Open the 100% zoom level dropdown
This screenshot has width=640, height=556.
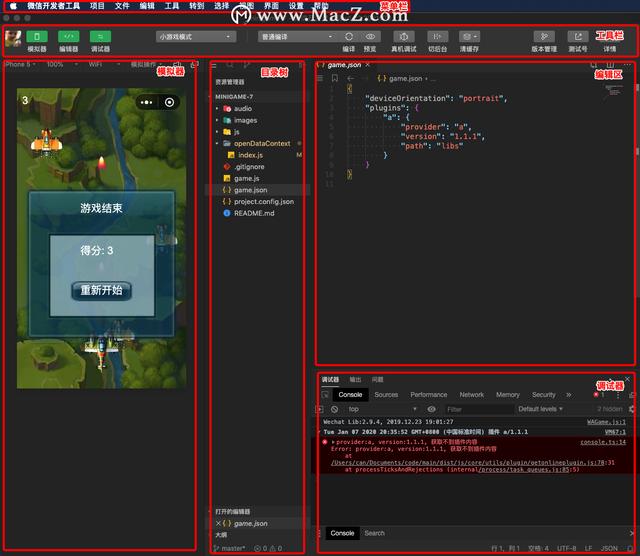click(x=62, y=64)
